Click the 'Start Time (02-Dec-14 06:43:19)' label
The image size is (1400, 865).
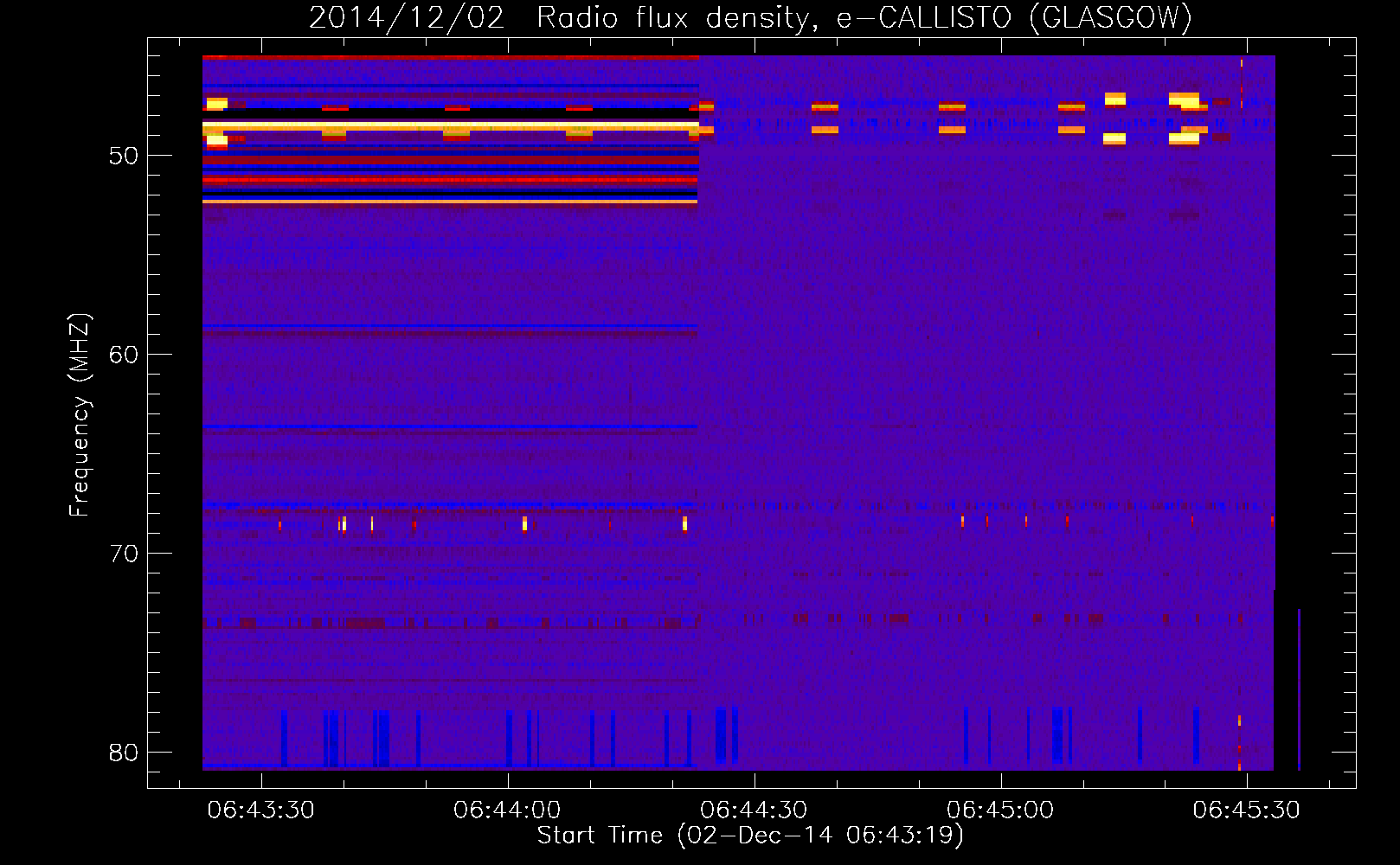click(750, 836)
